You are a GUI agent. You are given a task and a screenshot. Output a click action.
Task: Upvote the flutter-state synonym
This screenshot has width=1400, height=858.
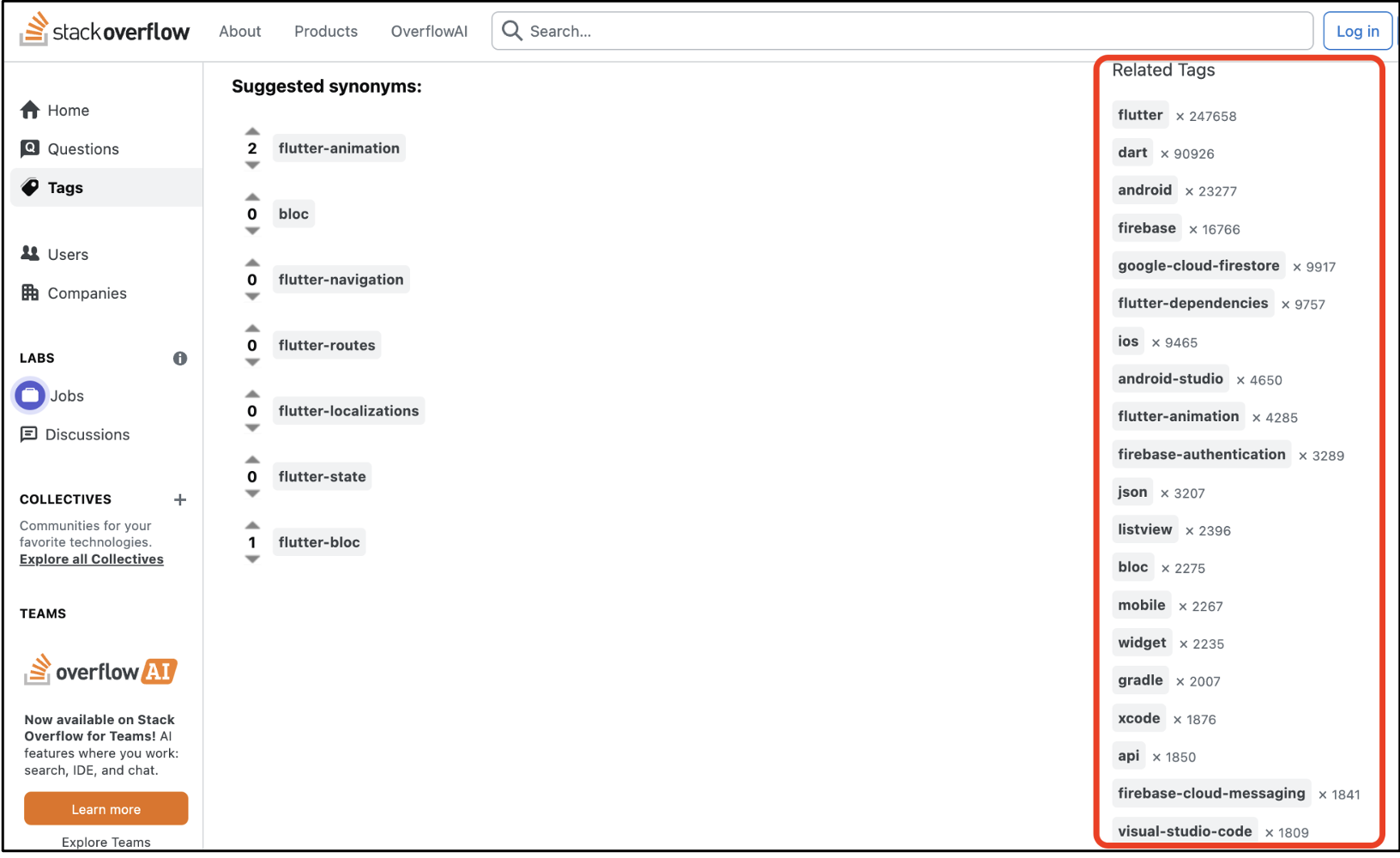pos(252,460)
